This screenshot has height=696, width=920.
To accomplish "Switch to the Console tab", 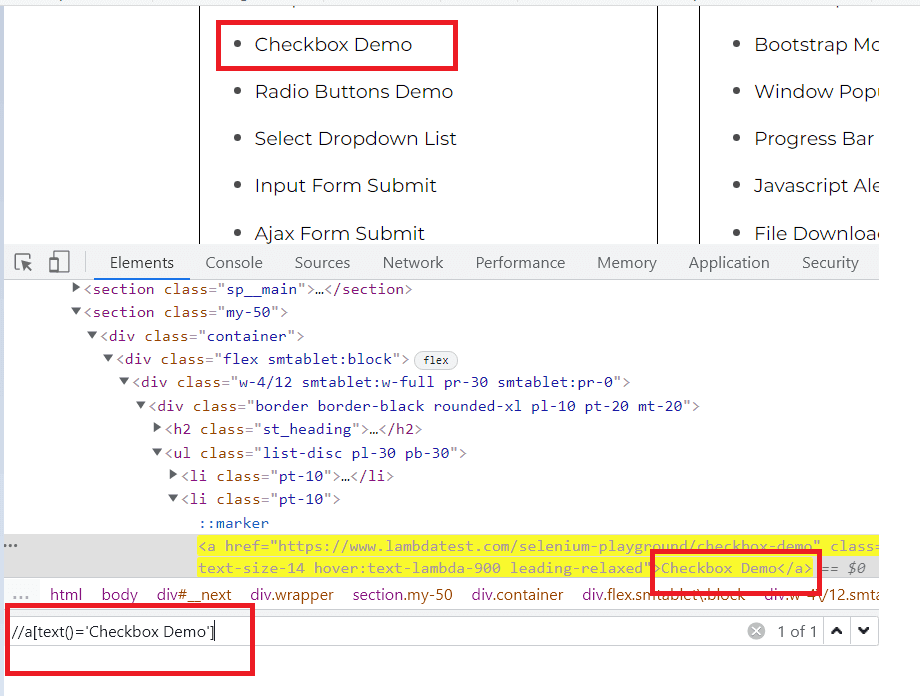I will [233, 262].
